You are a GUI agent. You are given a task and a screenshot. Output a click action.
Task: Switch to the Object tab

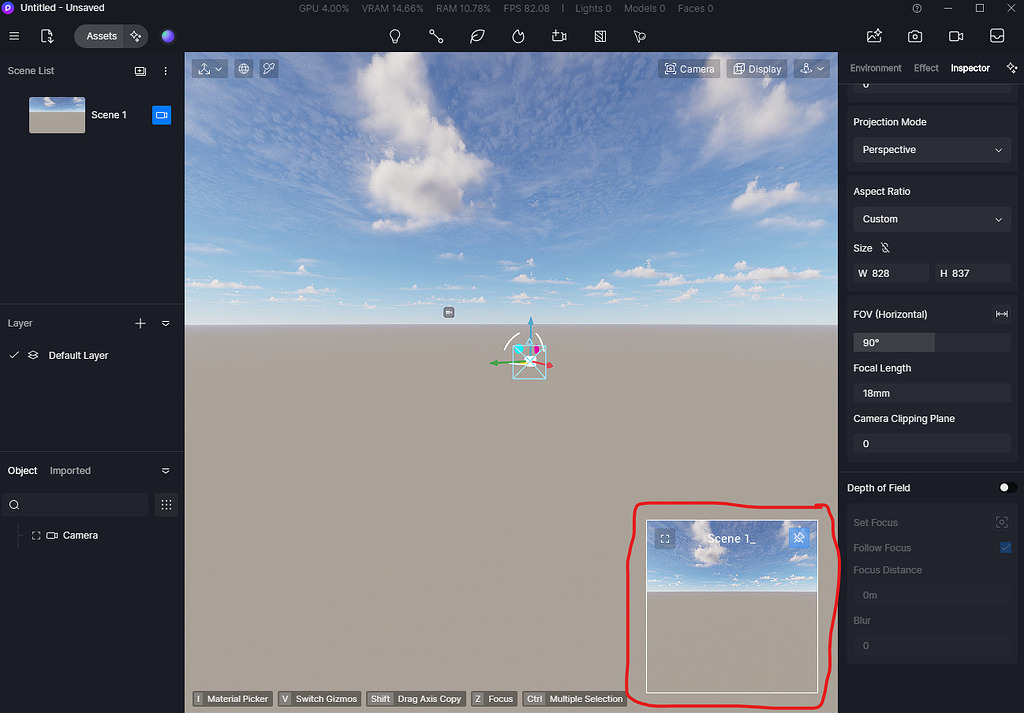coord(22,471)
